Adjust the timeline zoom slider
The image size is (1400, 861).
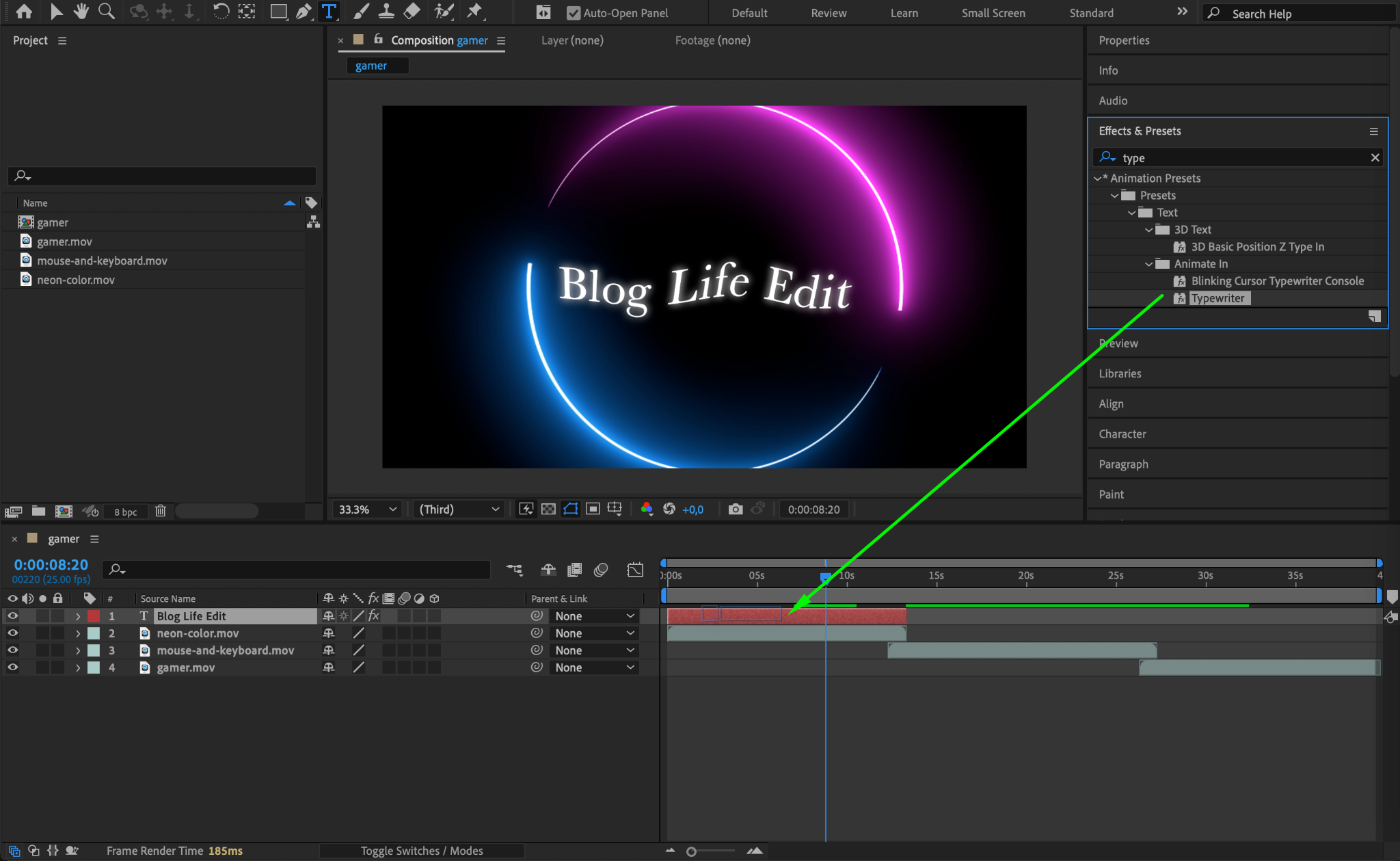tap(692, 851)
